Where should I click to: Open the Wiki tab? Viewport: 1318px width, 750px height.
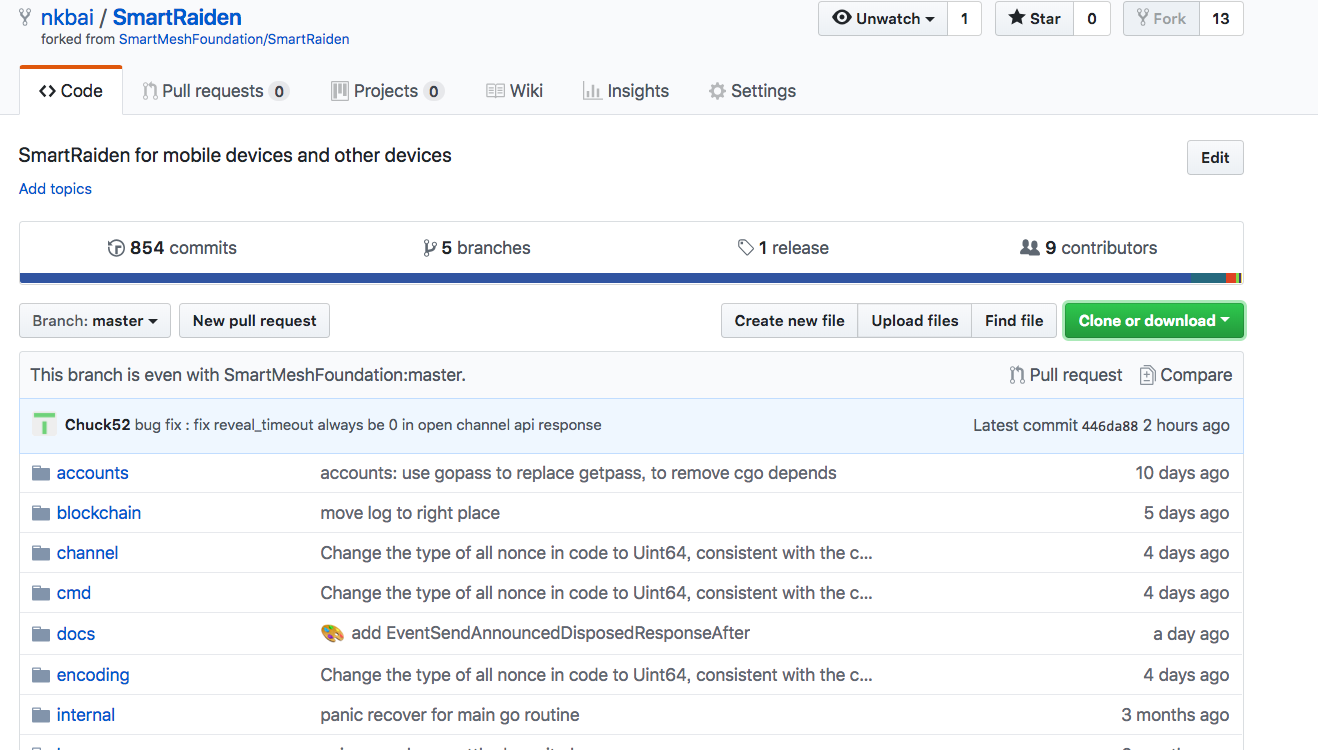point(514,91)
